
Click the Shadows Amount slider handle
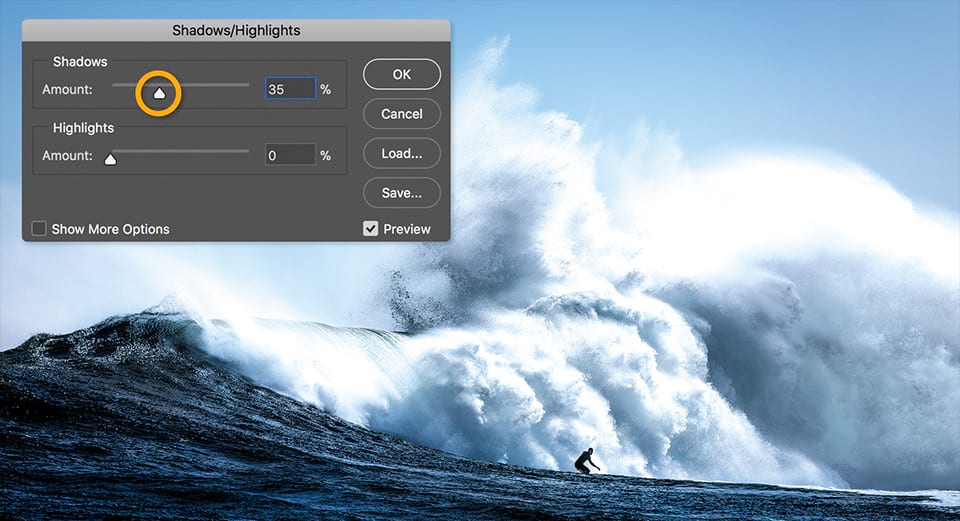coord(159,93)
